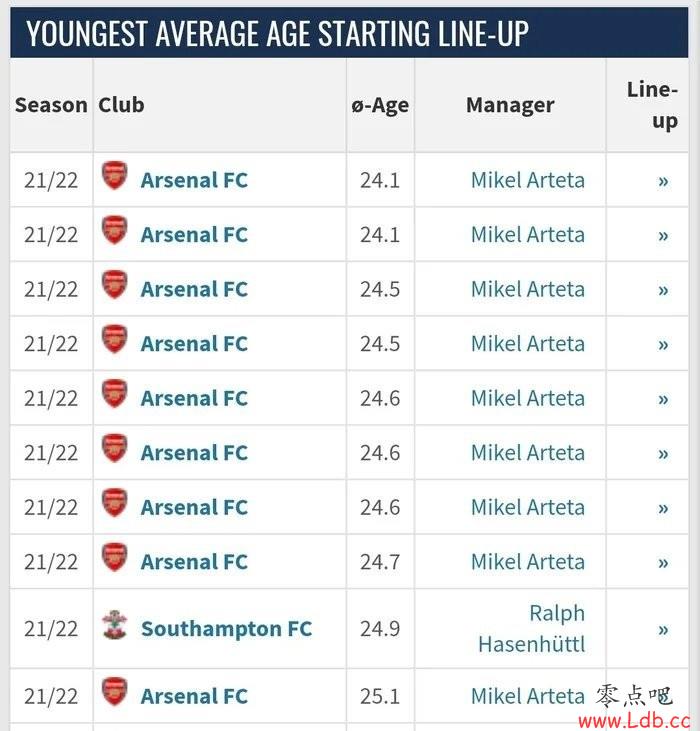The image size is (700, 731).
Task: Click the Arsenal crest in the first row
Action: [114, 175]
